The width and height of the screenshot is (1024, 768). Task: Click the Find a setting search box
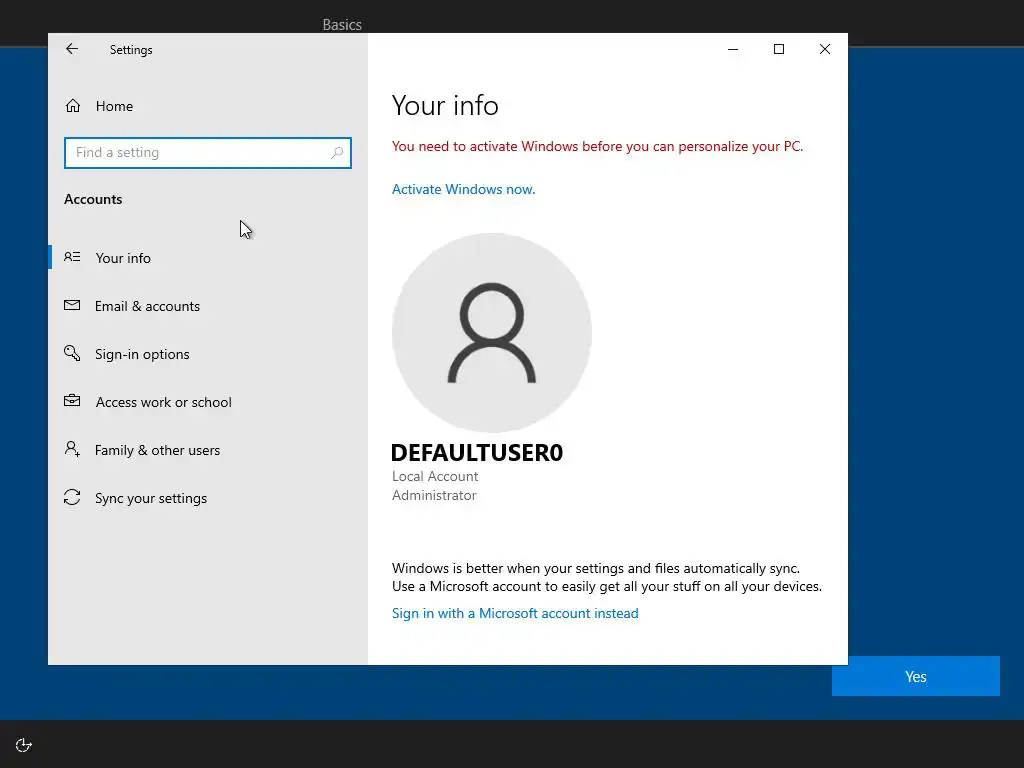(208, 153)
